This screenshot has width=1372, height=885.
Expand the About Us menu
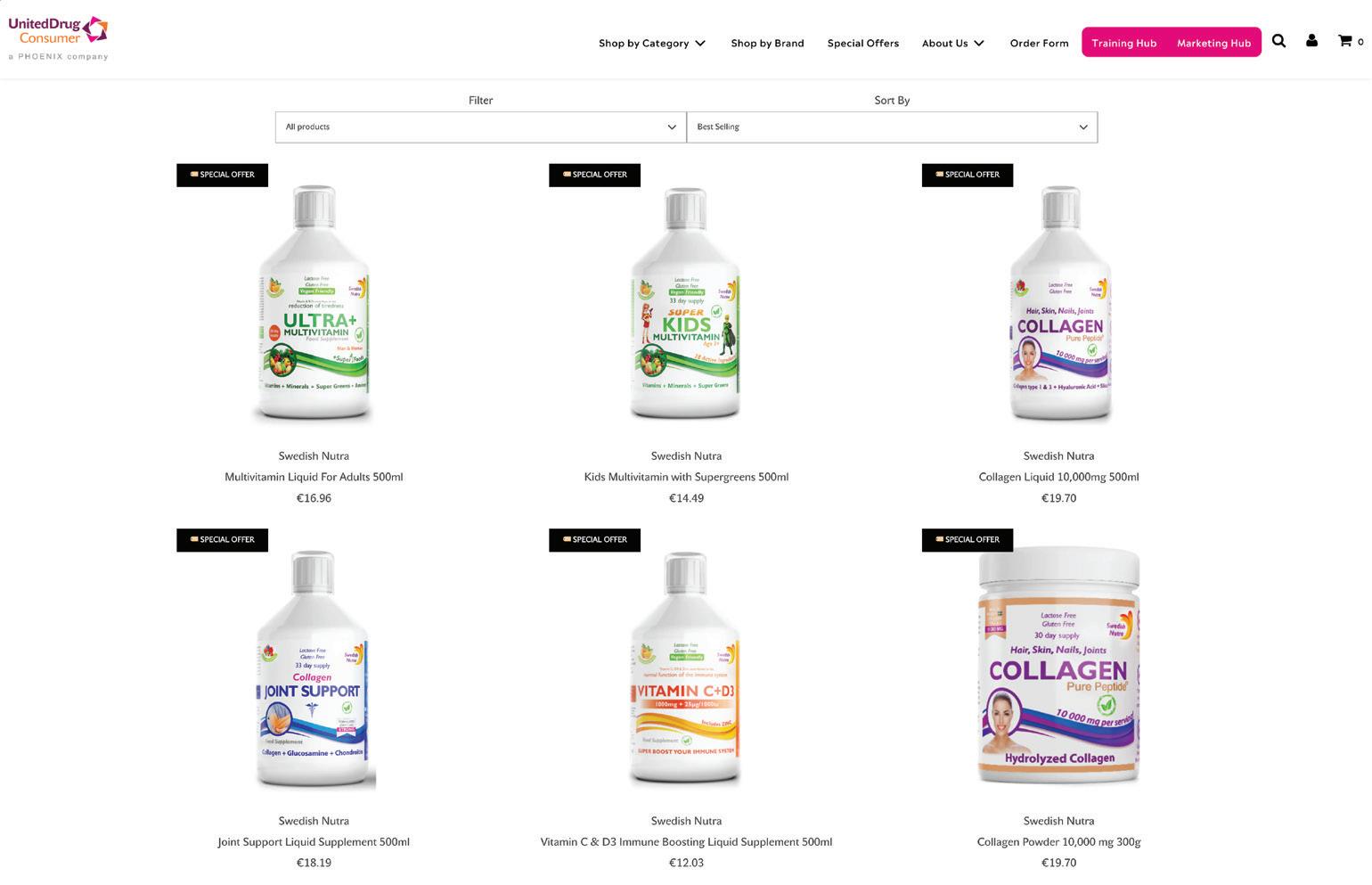953,43
